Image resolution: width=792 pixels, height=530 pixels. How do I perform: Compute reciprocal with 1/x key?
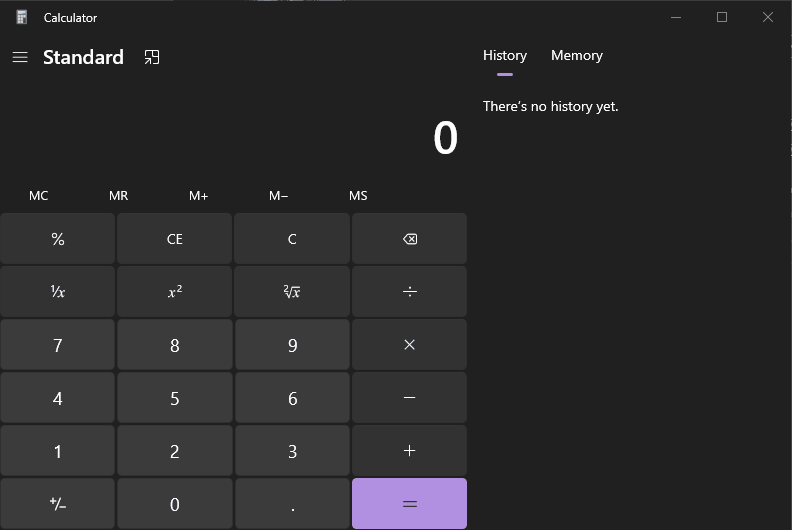click(58, 292)
